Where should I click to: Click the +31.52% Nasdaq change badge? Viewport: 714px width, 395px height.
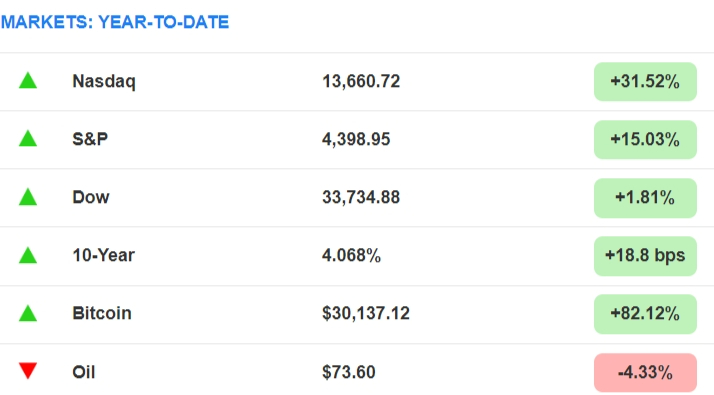coord(645,82)
